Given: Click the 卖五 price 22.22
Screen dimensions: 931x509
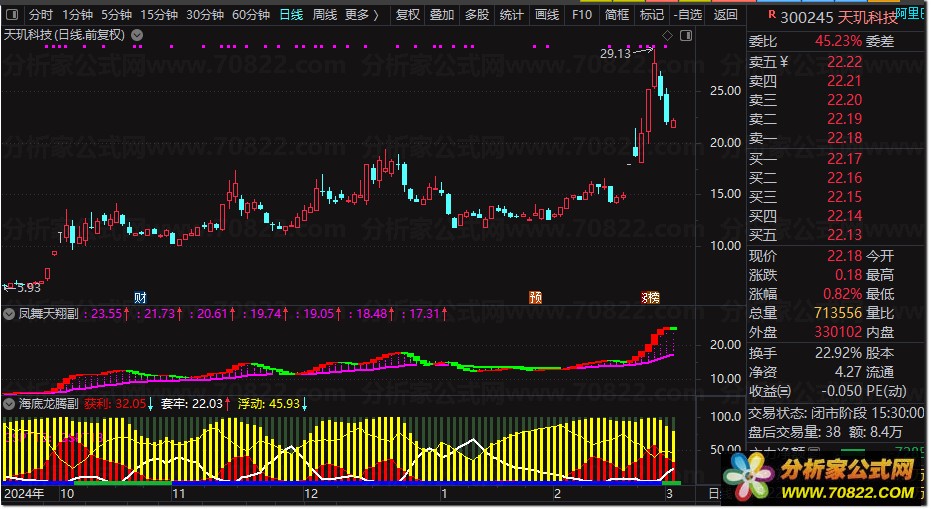Looking at the screenshot, I should tap(844, 62).
